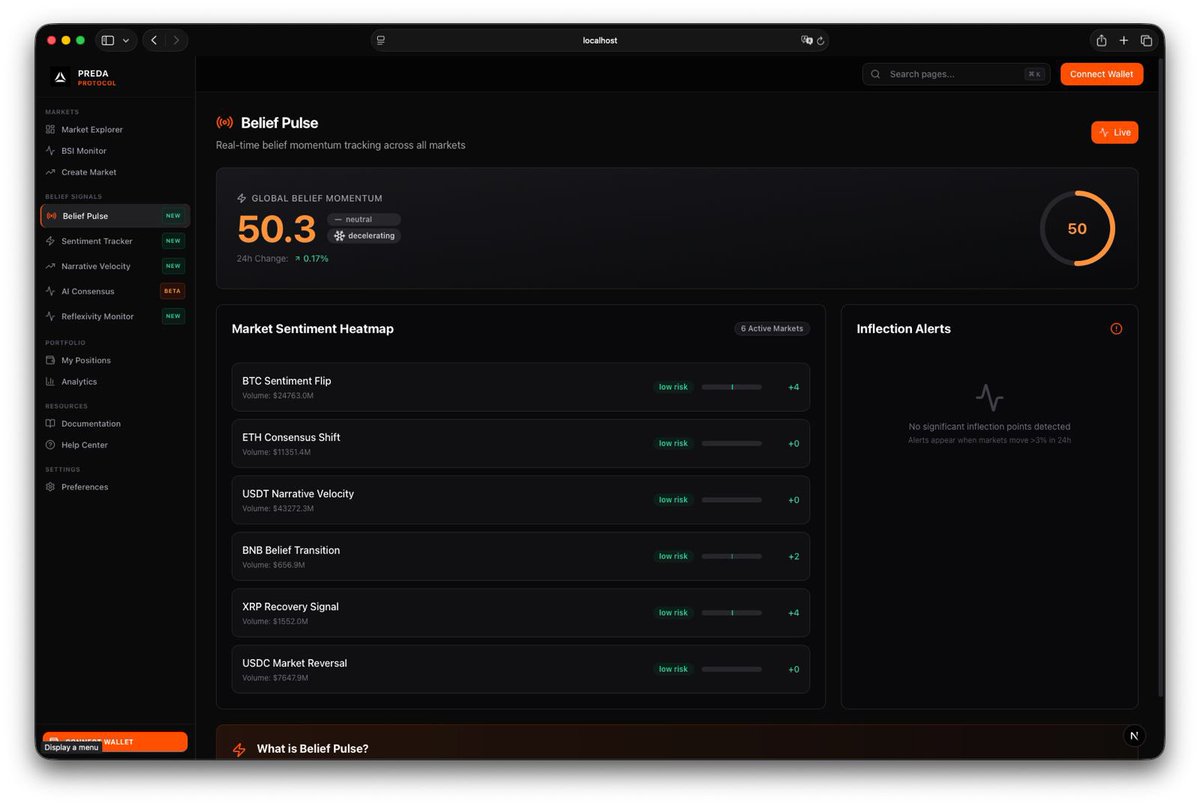
Task: Click the Inflection Alerts warning icon
Action: coord(1116,329)
